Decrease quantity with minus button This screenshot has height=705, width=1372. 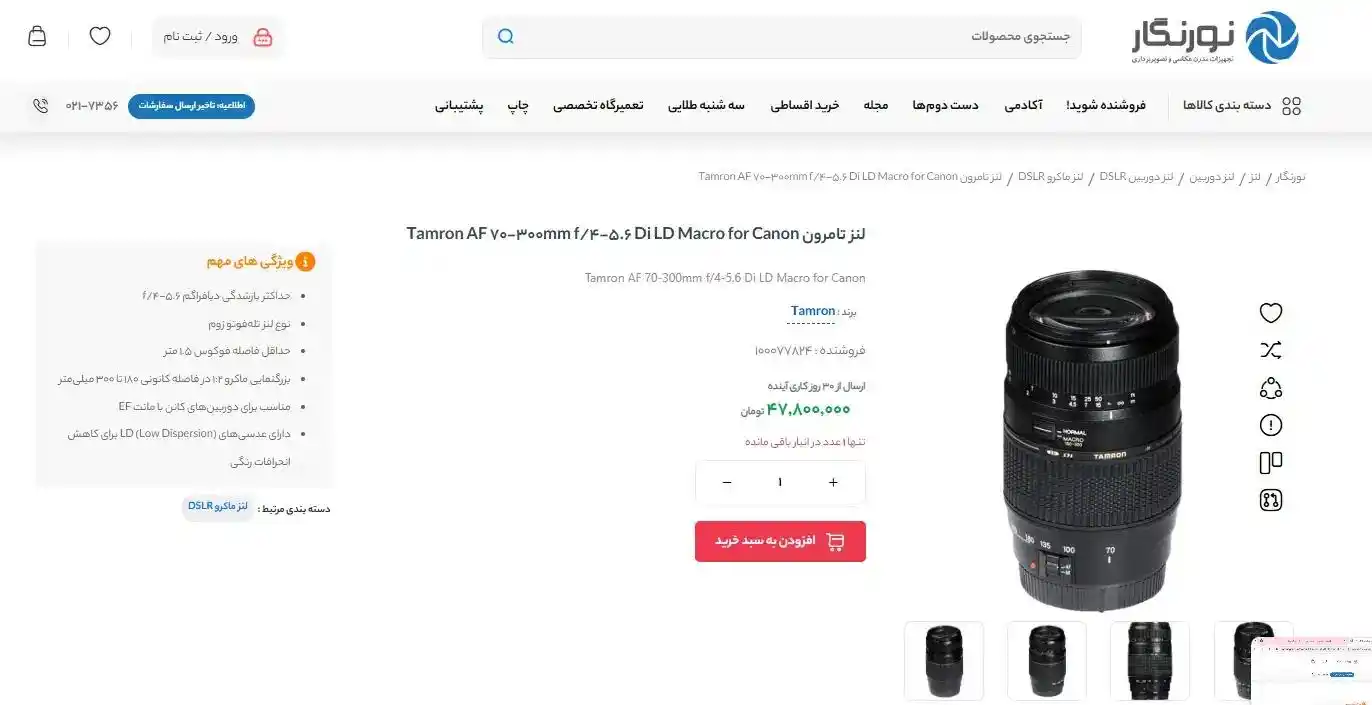click(x=727, y=482)
